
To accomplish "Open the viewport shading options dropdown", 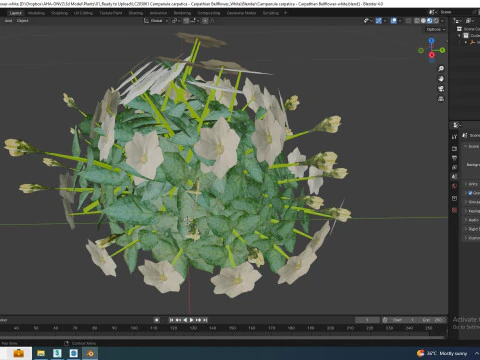I will click(442, 21).
